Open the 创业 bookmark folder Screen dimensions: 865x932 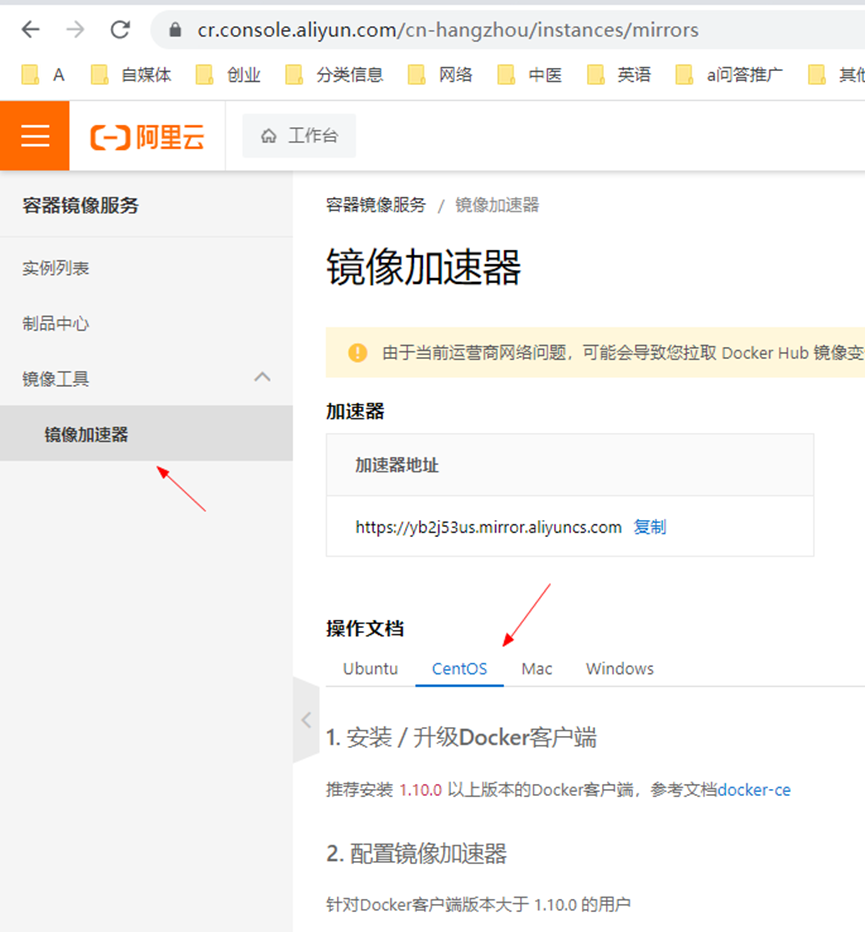pyautogui.click(x=228, y=75)
